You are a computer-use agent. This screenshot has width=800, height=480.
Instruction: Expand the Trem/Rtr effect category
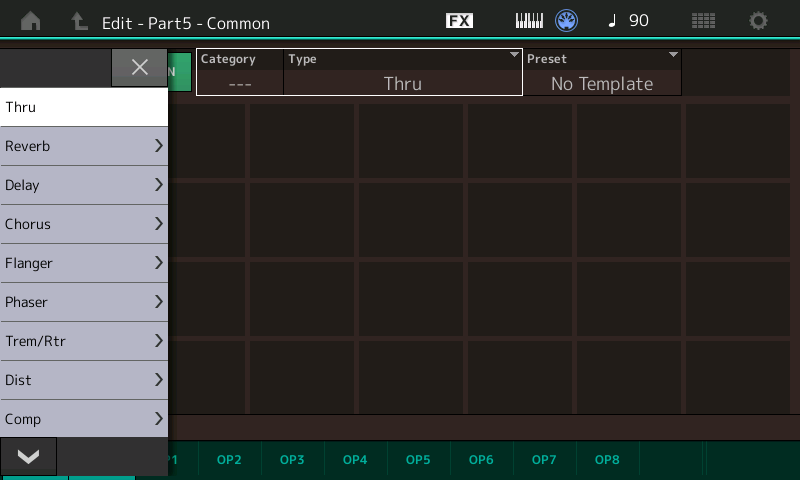pos(84,341)
